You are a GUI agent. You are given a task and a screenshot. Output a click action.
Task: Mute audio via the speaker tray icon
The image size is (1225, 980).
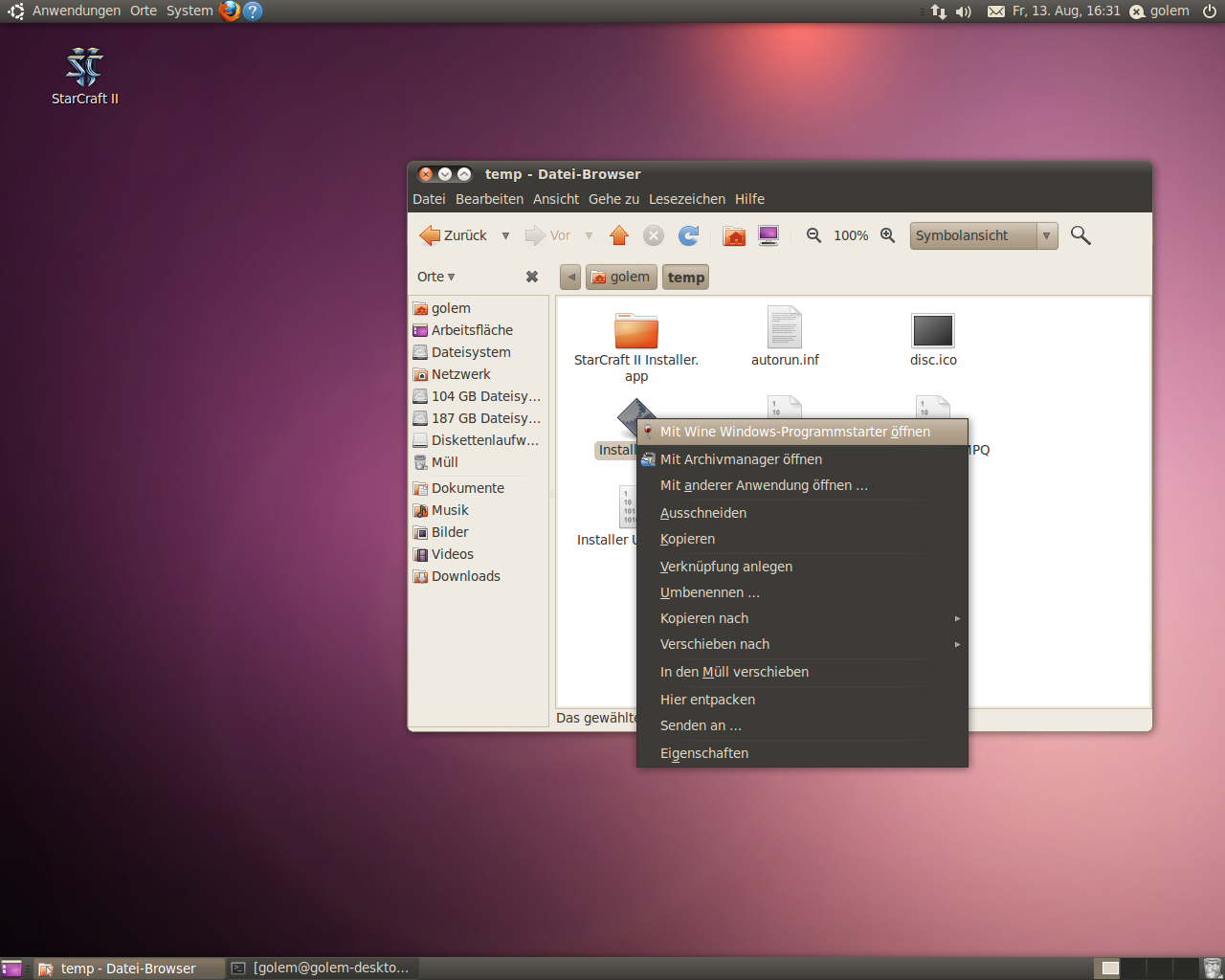tap(963, 11)
